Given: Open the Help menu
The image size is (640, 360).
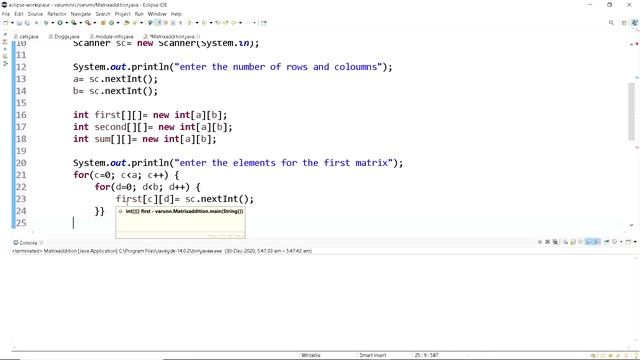Looking at the screenshot, I should (176, 14).
